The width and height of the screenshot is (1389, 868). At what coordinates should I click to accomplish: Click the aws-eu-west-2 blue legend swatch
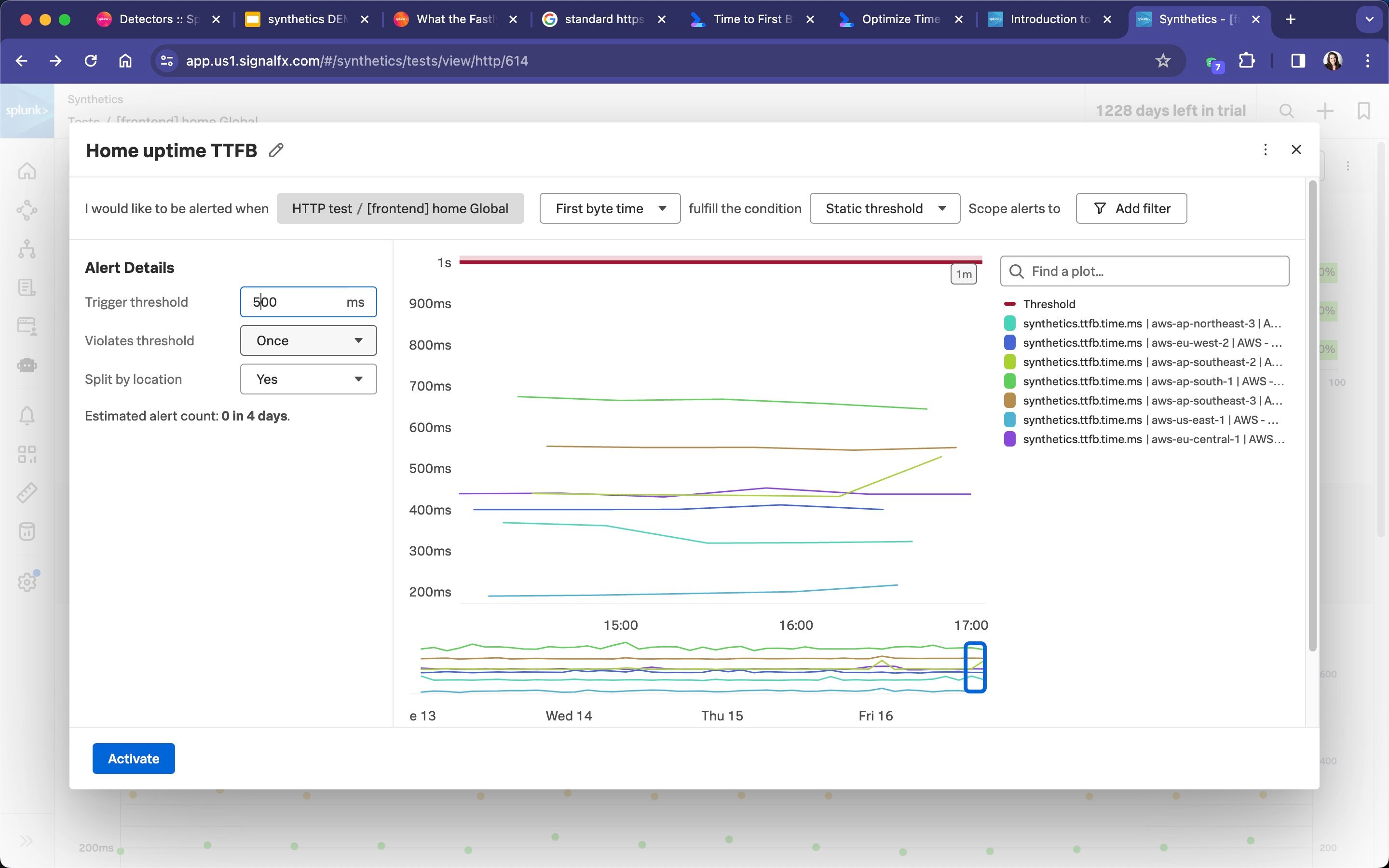click(x=1009, y=343)
